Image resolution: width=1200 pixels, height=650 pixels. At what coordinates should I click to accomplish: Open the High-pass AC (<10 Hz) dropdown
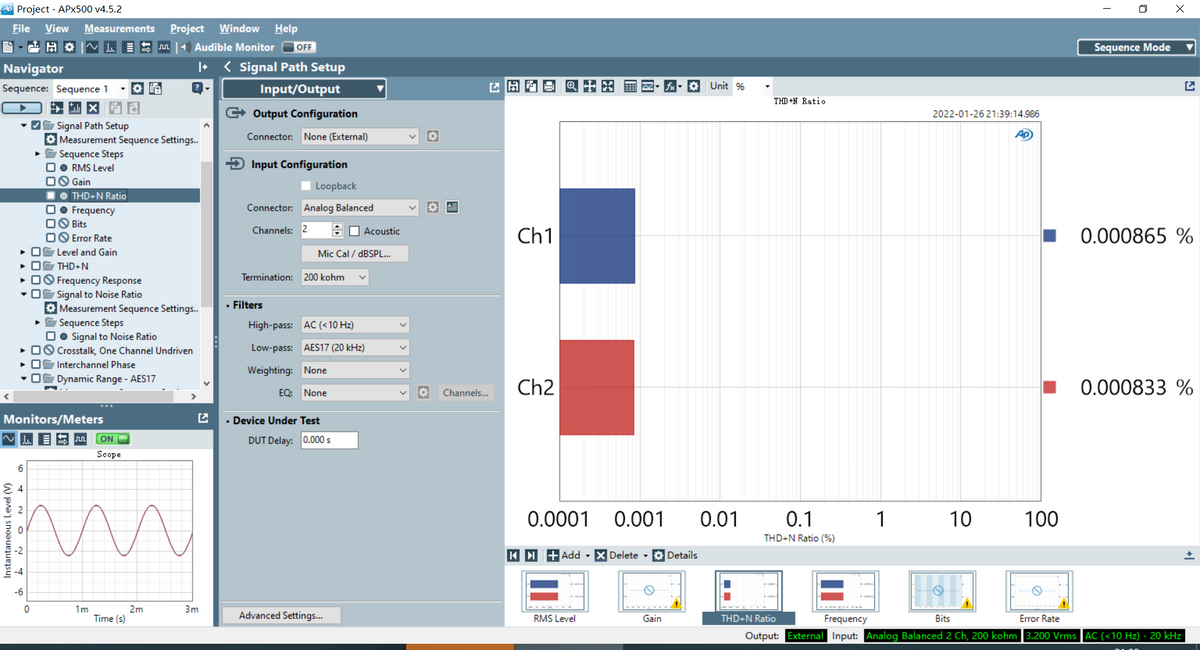tap(355, 325)
